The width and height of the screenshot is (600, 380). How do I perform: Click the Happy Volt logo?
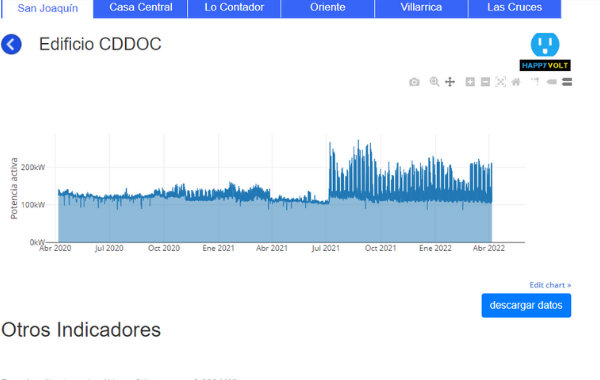(545, 52)
